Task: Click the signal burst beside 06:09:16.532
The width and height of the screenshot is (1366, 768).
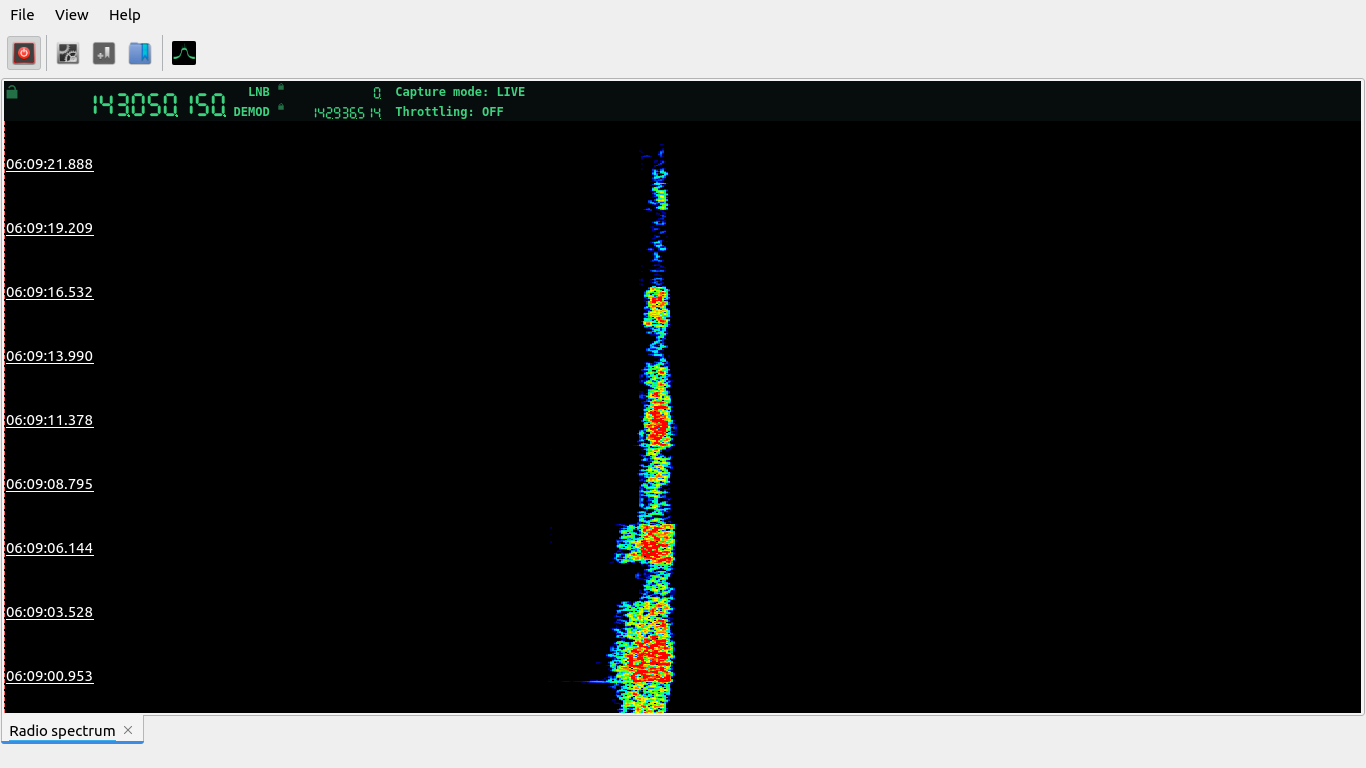Action: (656, 307)
